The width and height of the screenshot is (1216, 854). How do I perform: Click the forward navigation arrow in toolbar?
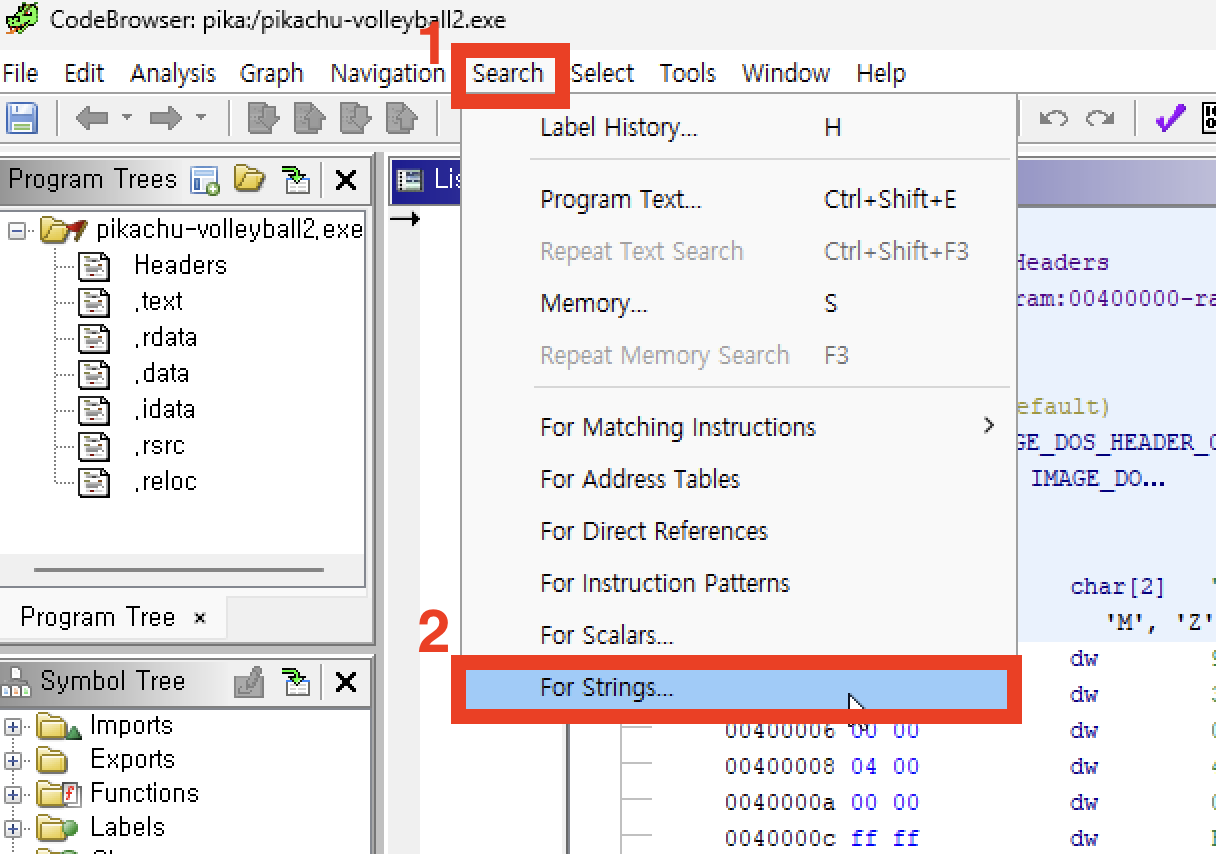tap(165, 119)
